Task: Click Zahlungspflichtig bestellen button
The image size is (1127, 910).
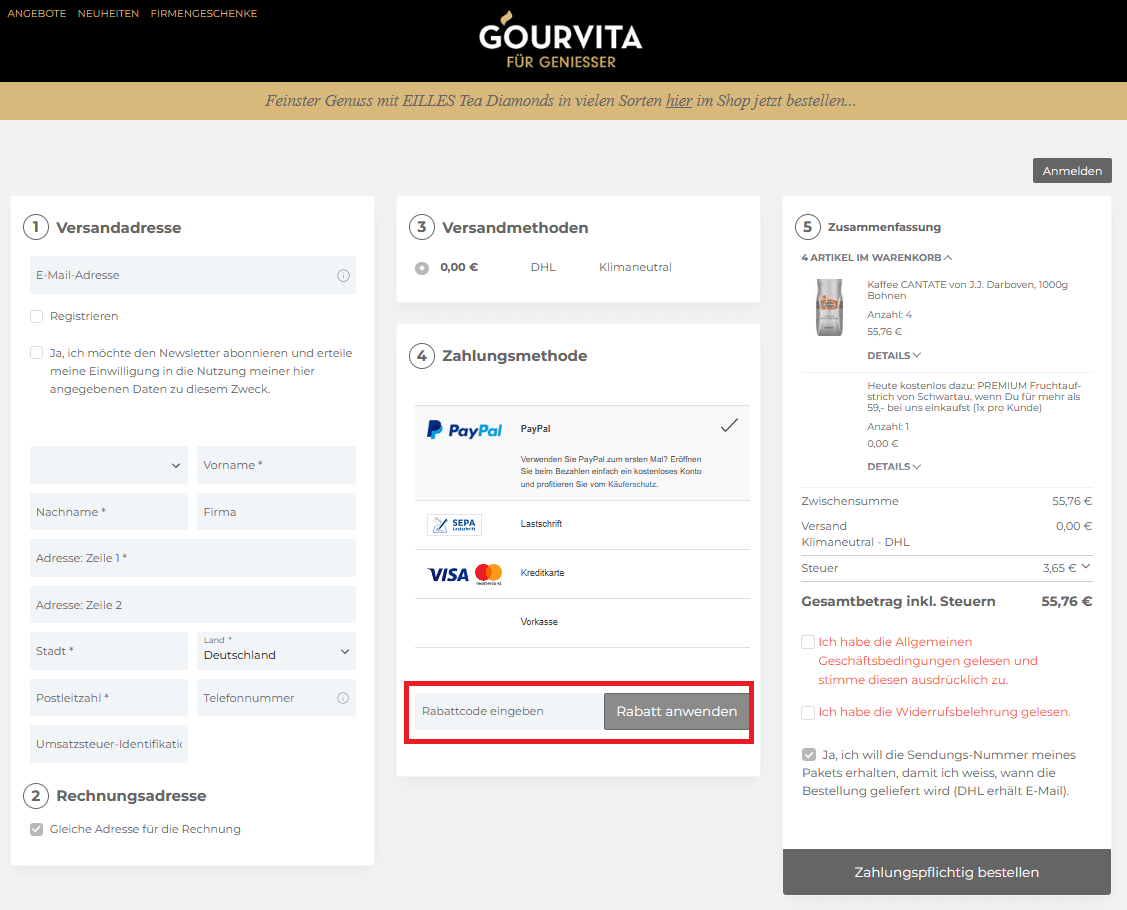Action: (x=947, y=872)
